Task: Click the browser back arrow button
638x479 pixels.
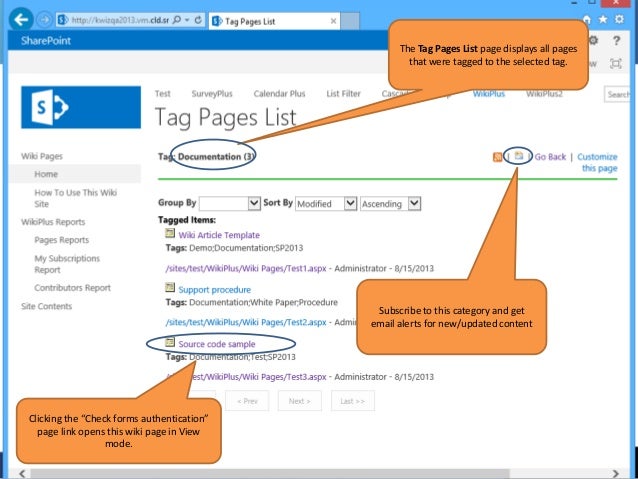Action: (20, 19)
